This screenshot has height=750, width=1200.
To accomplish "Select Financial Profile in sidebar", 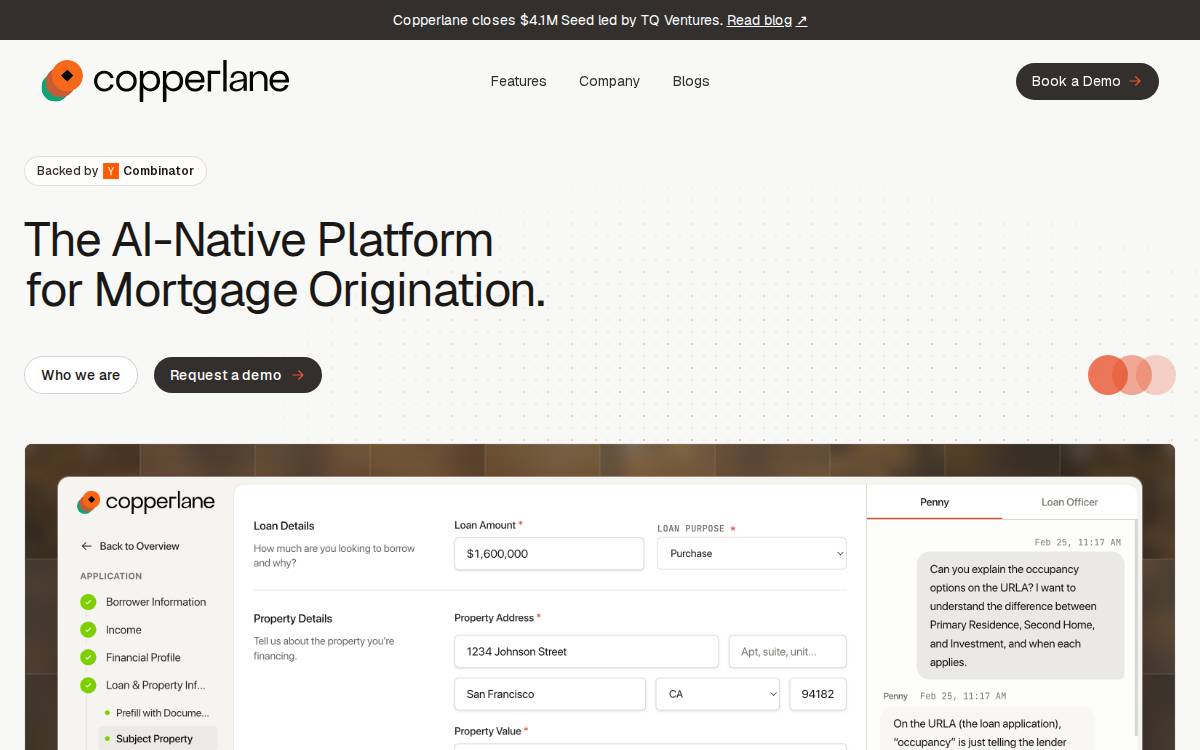I will pyautogui.click(x=143, y=657).
